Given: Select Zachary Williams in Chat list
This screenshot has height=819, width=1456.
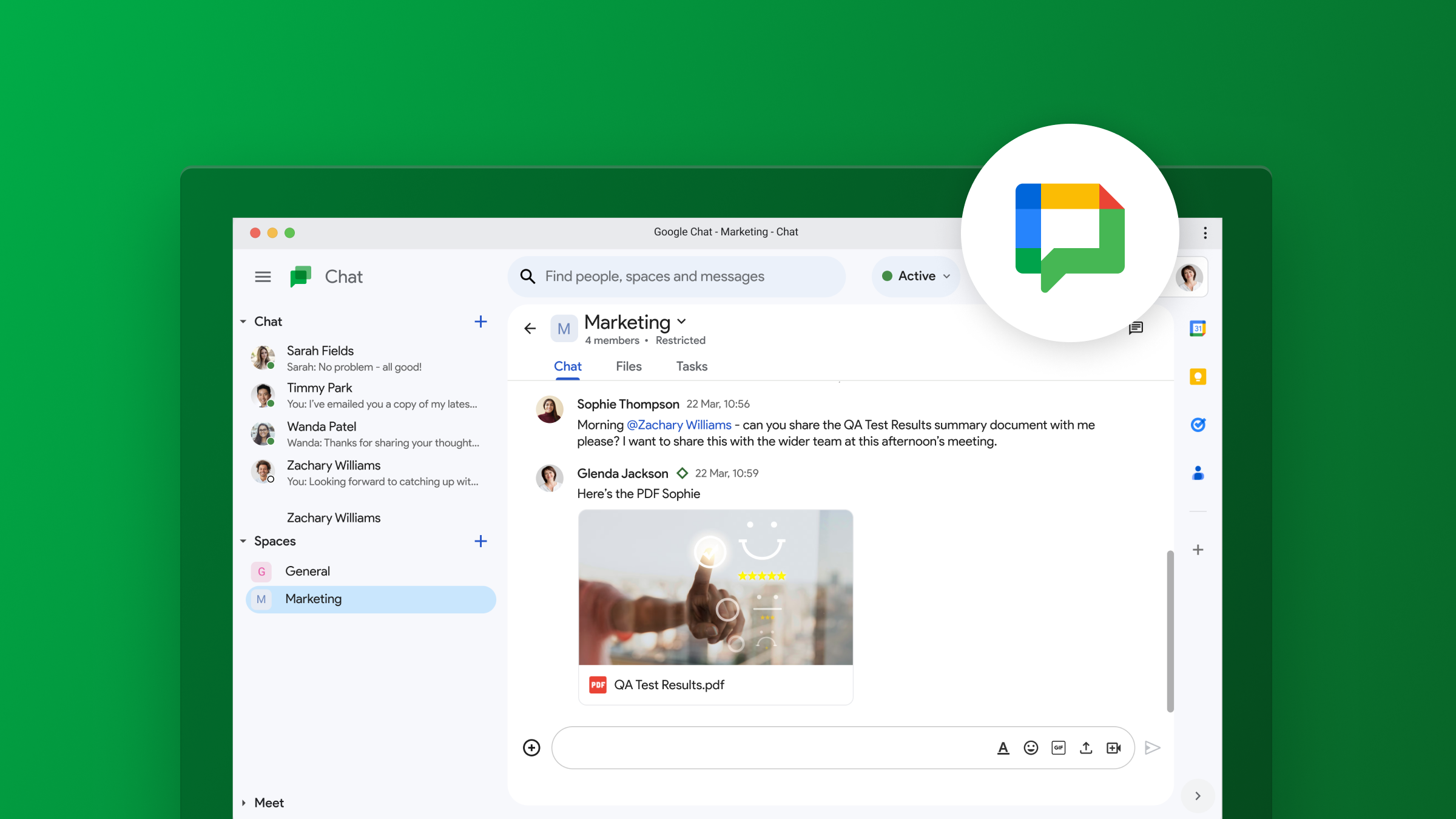Looking at the screenshot, I should pos(370,472).
